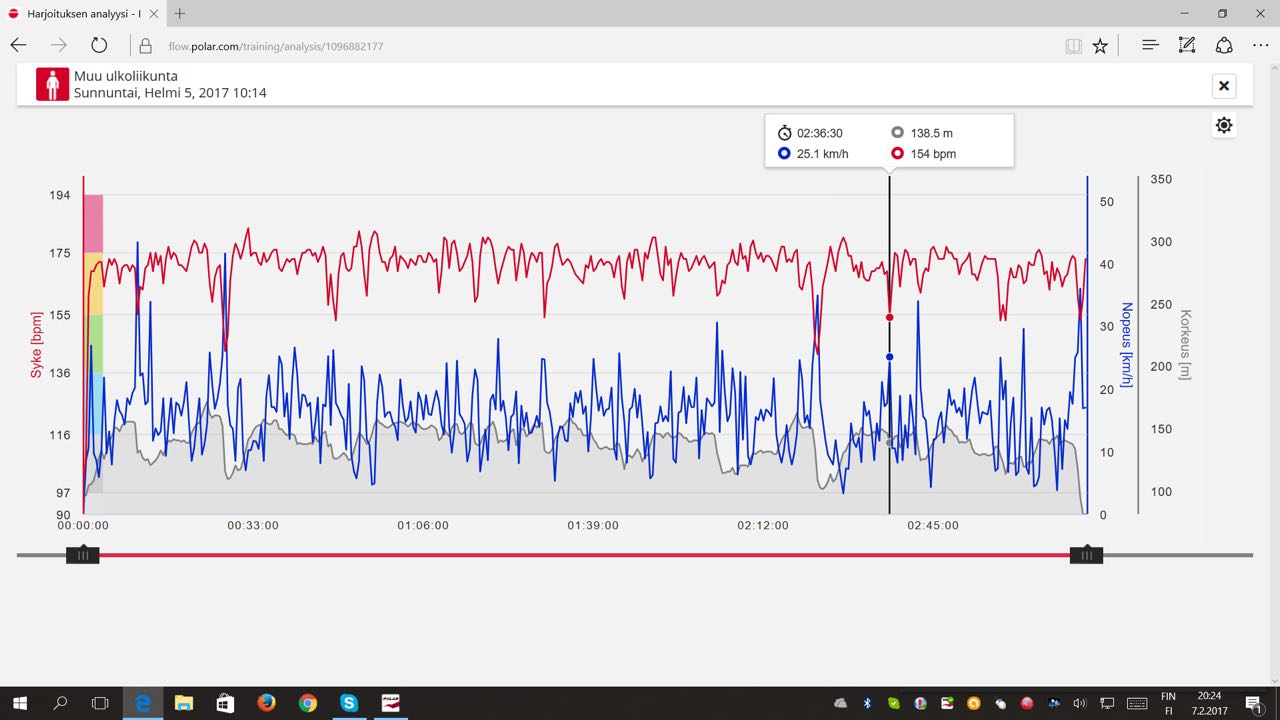1280x720 pixels.
Task: Open chart settings gear icon
Action: [x=1224, y=126]
